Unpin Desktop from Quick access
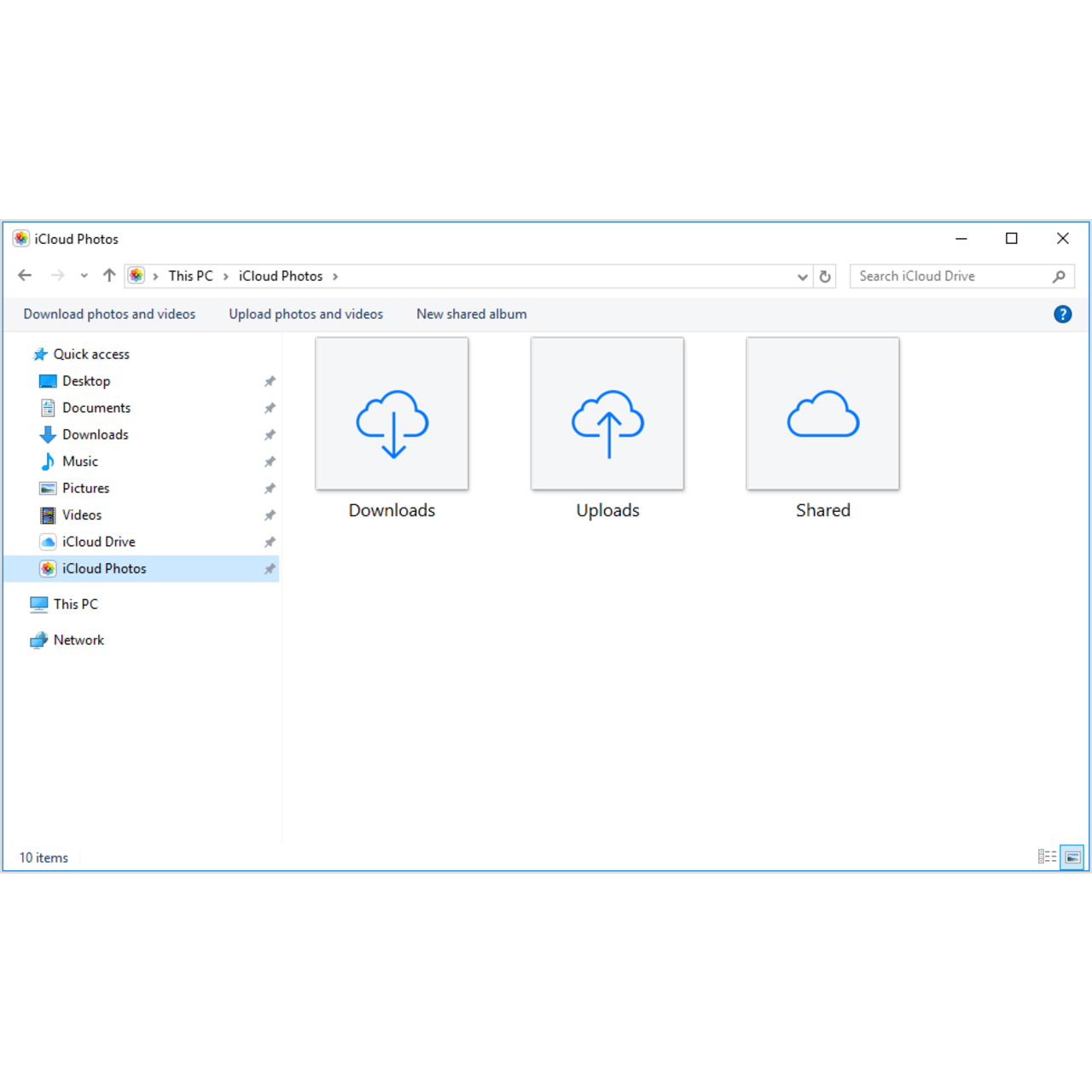 click(270, 380)
